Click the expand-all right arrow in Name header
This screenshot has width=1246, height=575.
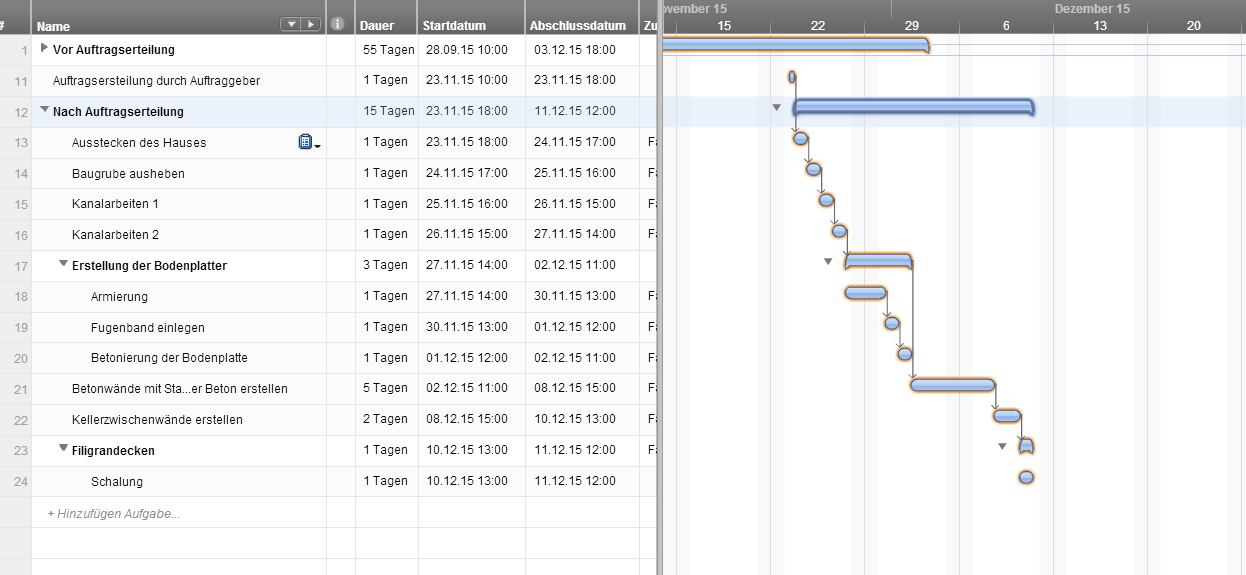[x=311, y=24]
